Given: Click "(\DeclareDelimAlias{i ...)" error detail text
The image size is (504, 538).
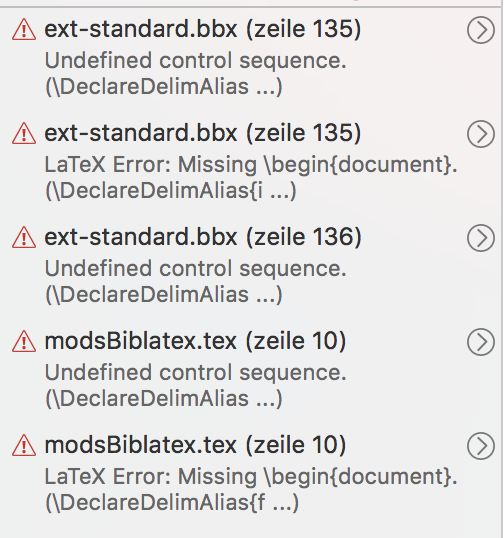Looking at the screenshot, I should tap(171, 190).
